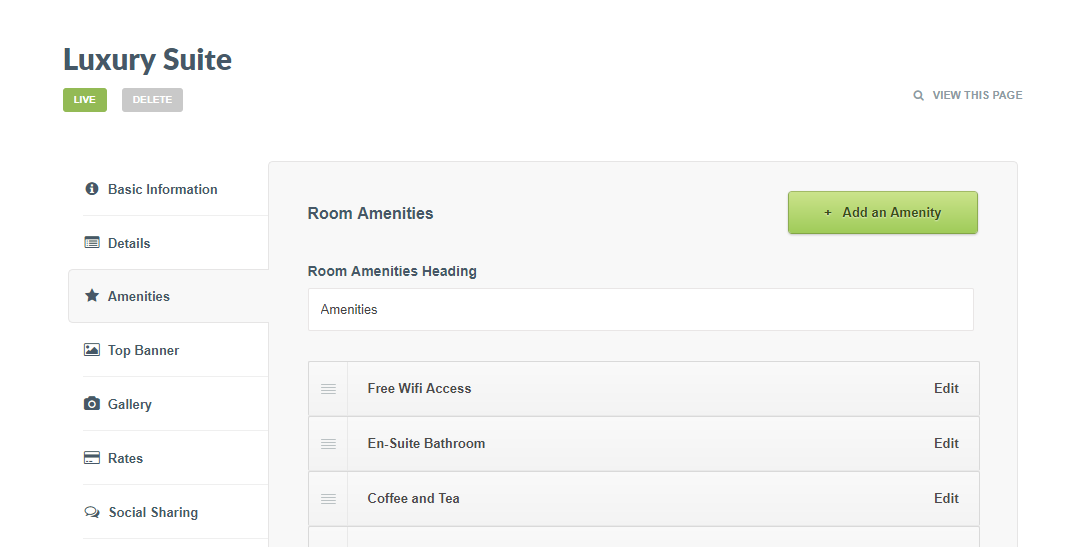Click the Top Banner image icon
This screenshot has height=547, width=1075.
(x=92, y=350)
